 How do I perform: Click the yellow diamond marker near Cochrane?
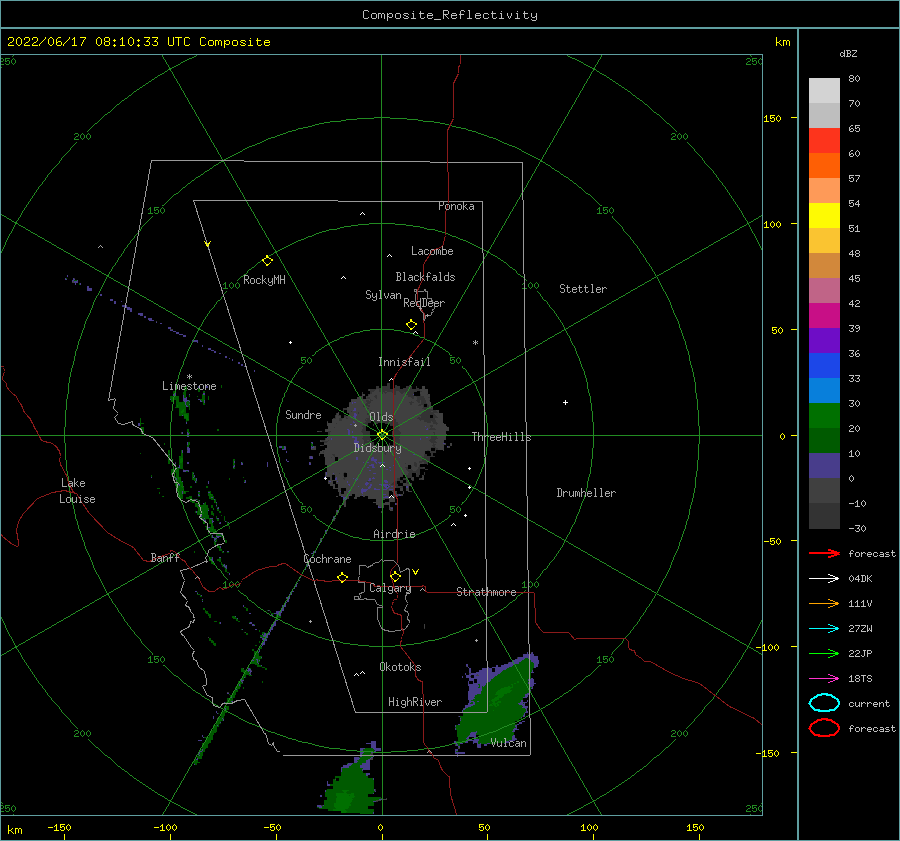click(x=342, y=577)
